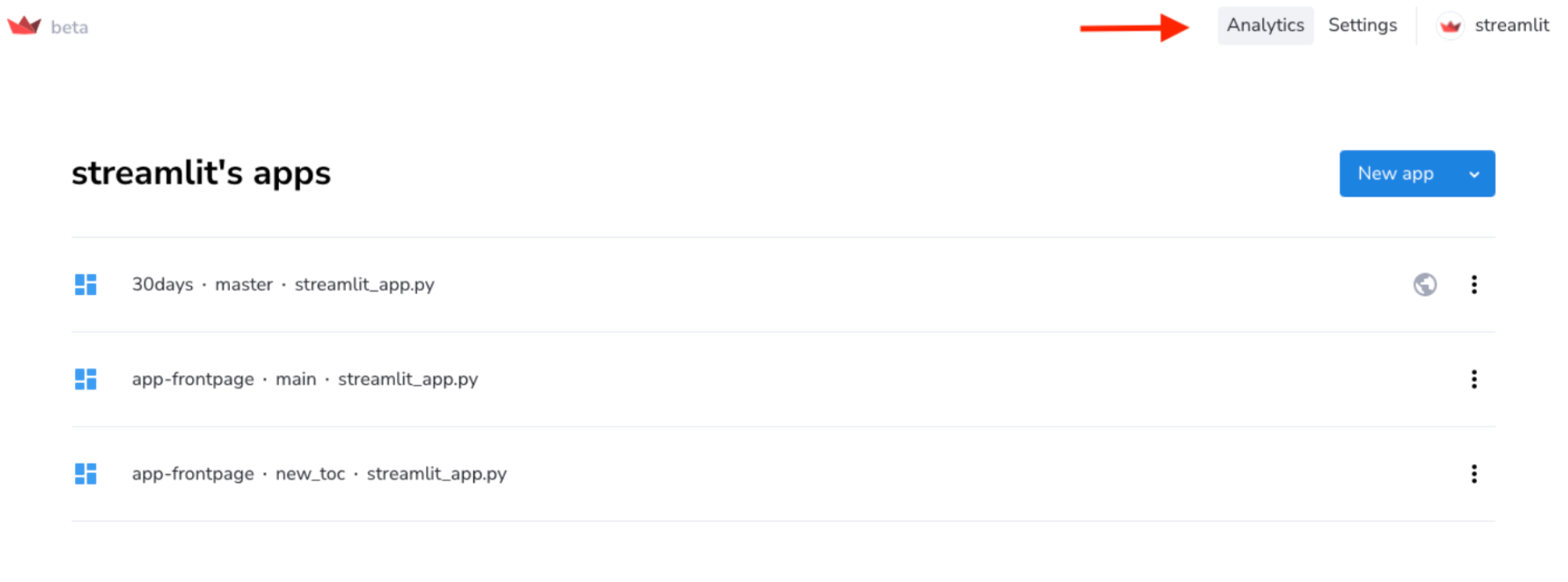
Task: Open the 30days master streamlit_app.py app
Action: click(283, 285)
